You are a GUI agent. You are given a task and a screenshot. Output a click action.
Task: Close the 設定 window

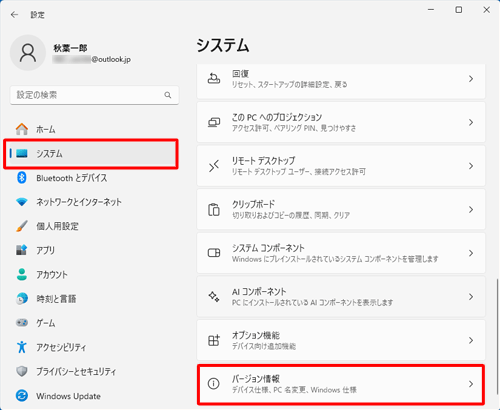tap(487, 10)
